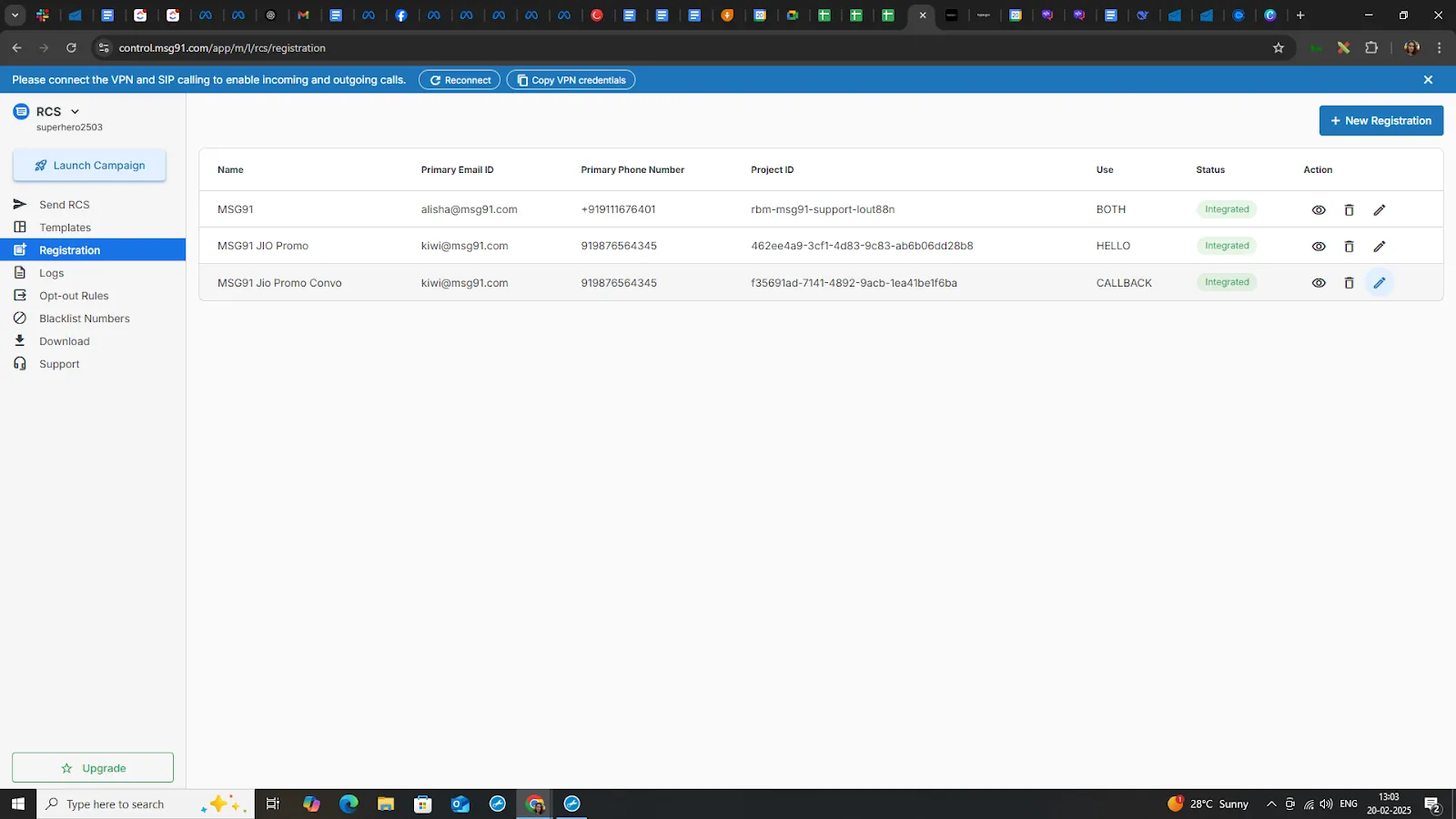Click the superhero2503 account name

pyautogui.click(x=69, y=127)
